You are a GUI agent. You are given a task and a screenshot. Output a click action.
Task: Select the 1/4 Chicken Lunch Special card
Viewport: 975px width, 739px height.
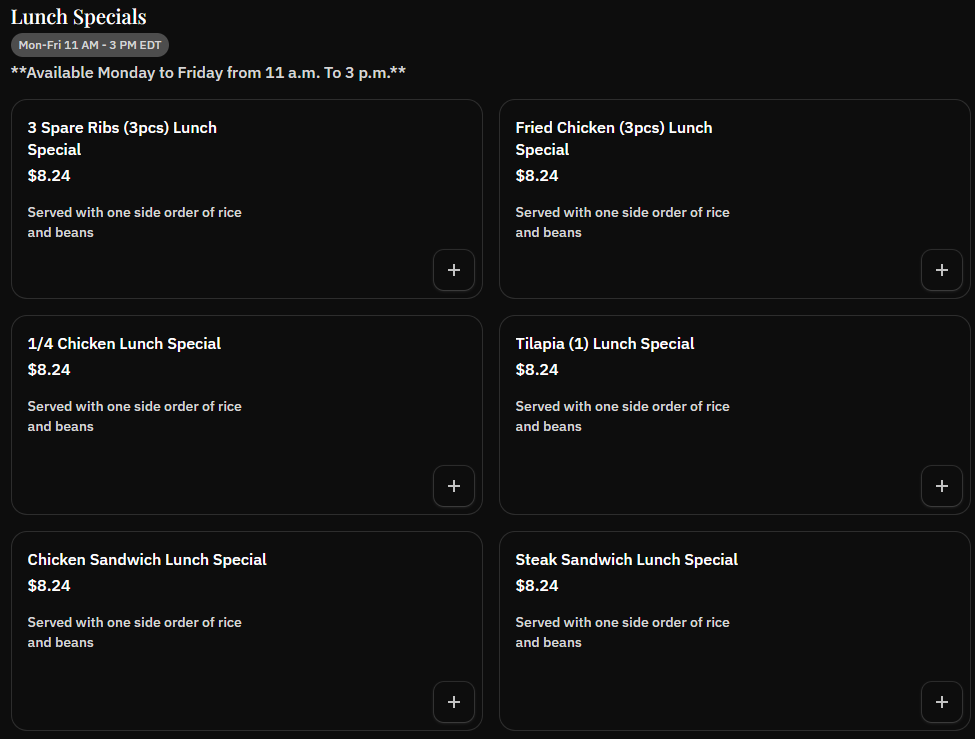[124, 343]
